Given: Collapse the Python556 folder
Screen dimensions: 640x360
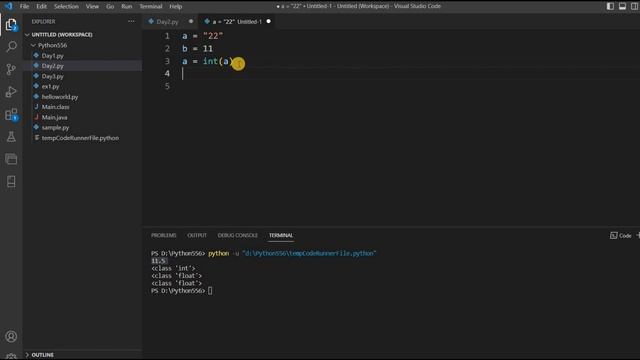Looking at the screenshot, I should click(x=52, y=45).
